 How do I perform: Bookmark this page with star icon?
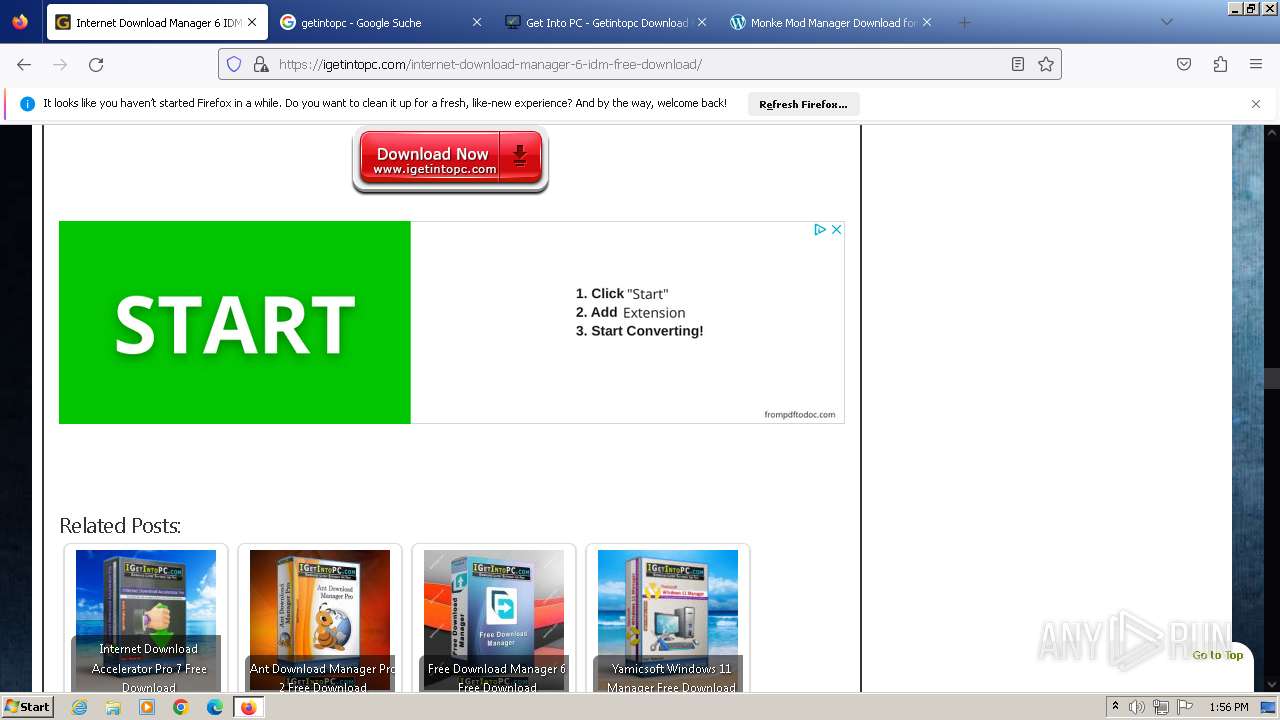point(1046,64)
